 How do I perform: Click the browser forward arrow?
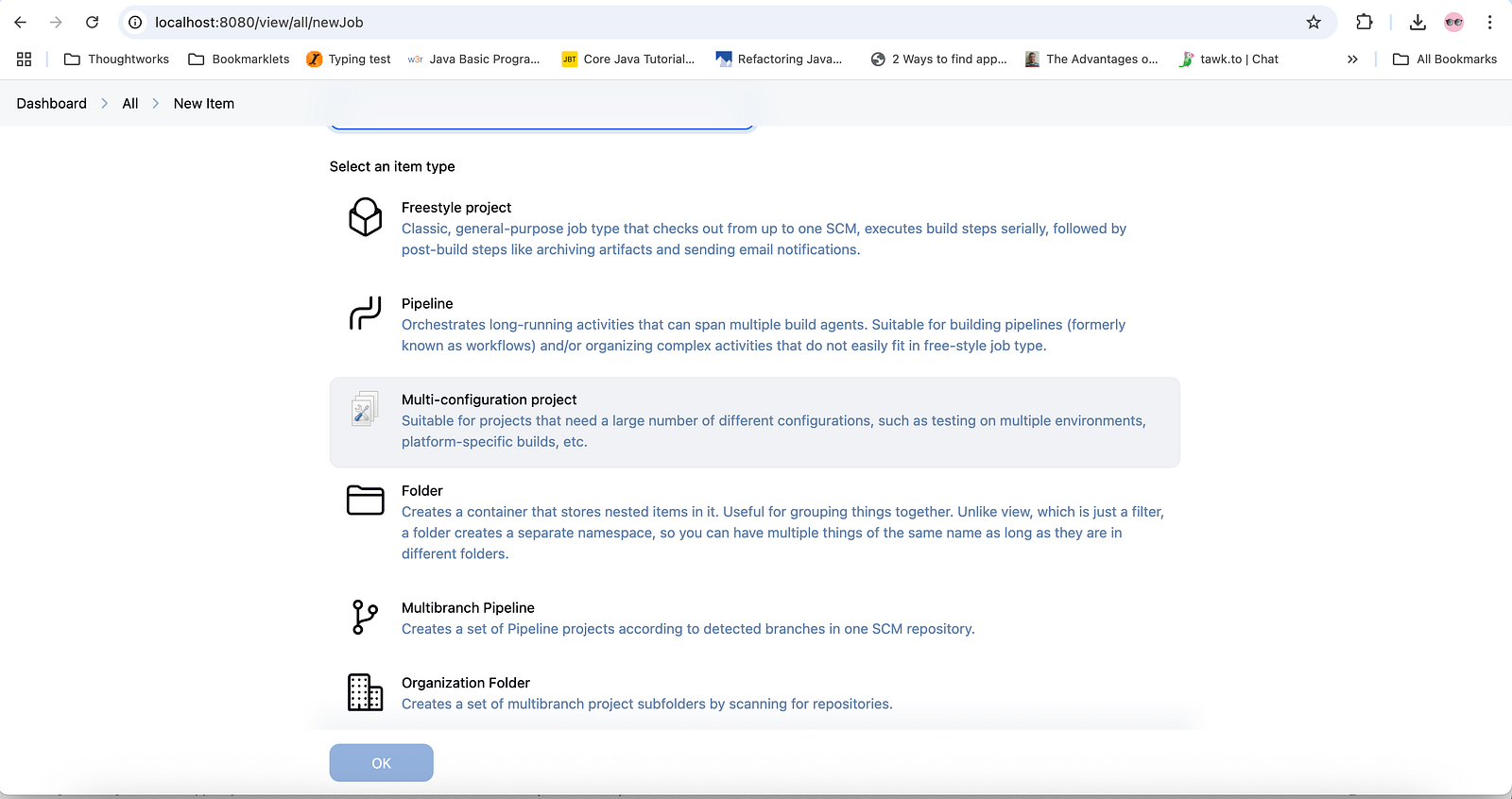pyautogui.click(x=56, y=22)
